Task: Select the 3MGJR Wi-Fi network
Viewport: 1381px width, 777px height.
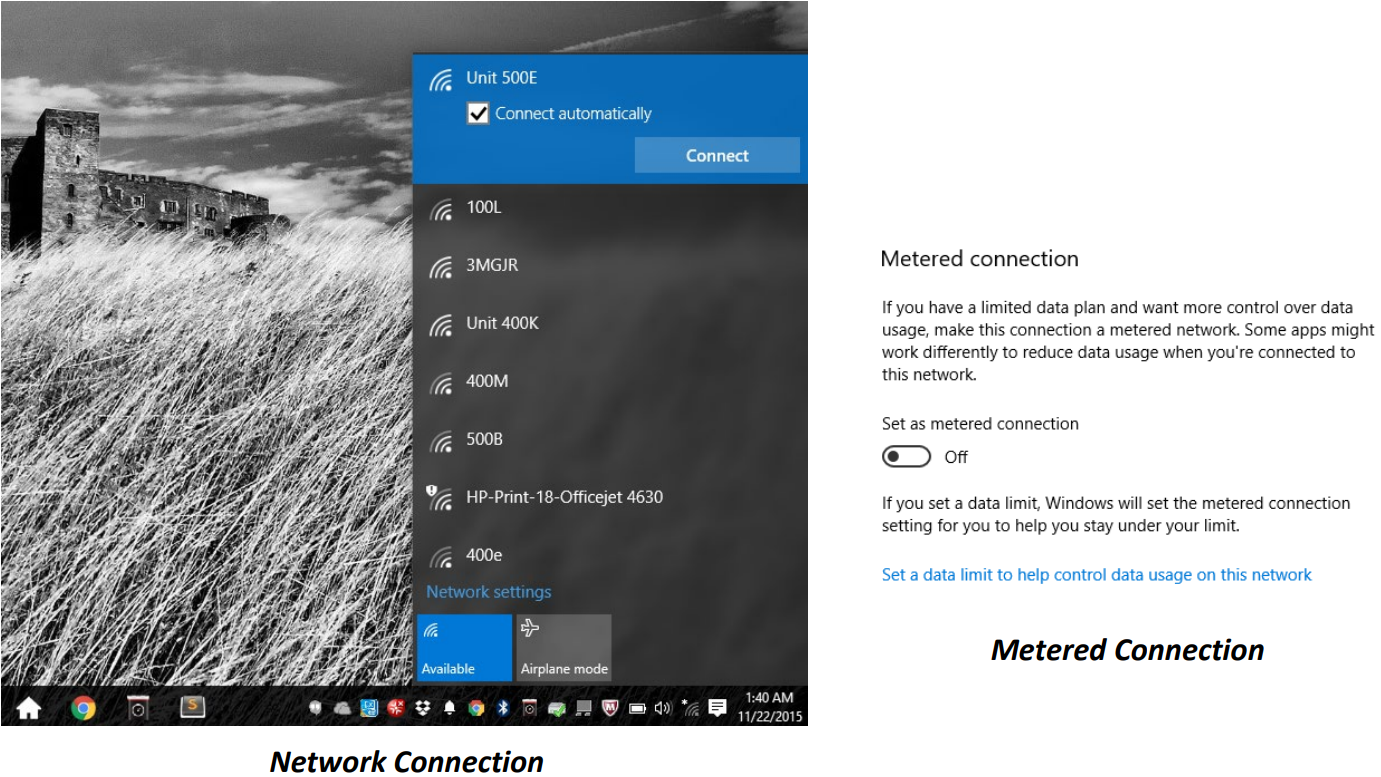Action: pos(610,266)
